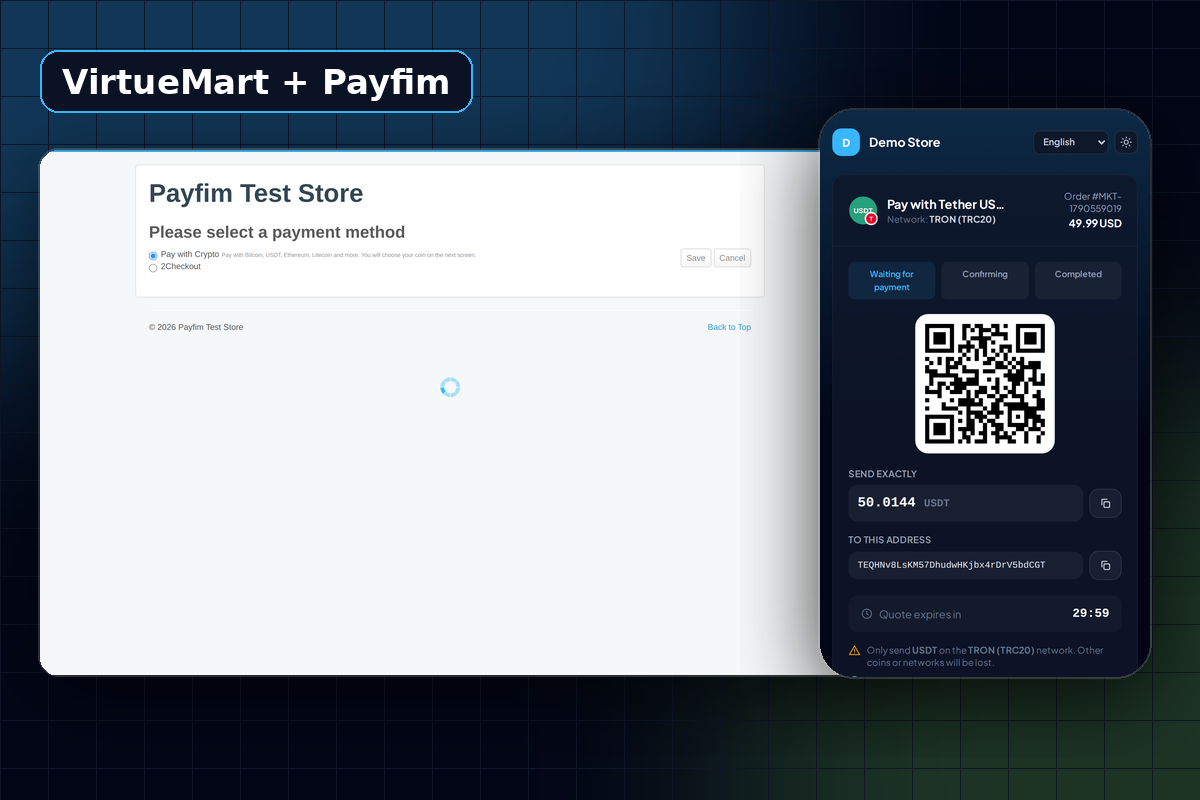Open the English language dropdown
Image resolution: width=1200 pixels, height=800 pixels.
(1071, 142)
